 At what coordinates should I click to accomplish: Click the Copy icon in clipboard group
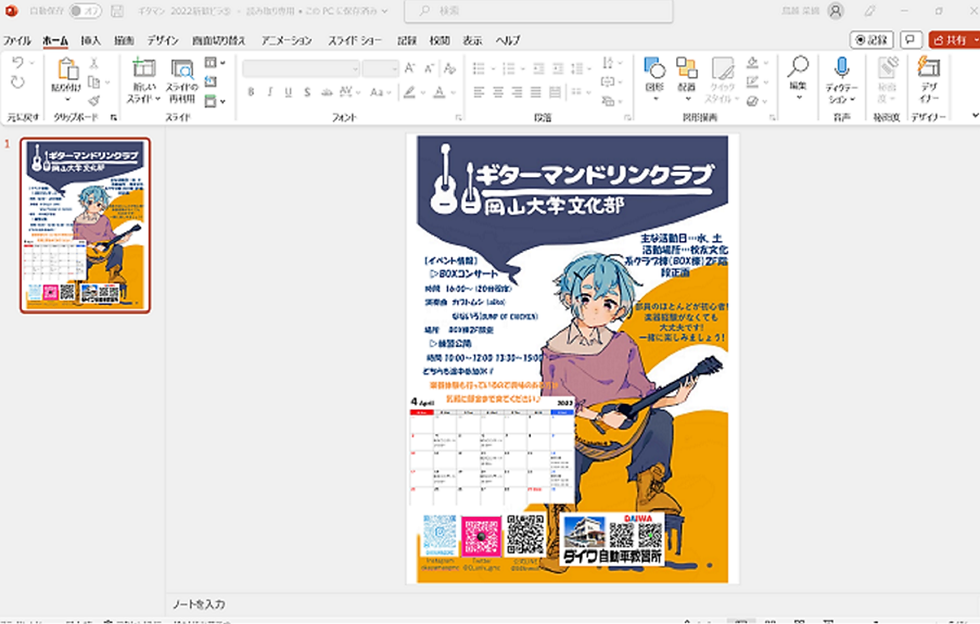pyautogui.click(x=94, y=82)
